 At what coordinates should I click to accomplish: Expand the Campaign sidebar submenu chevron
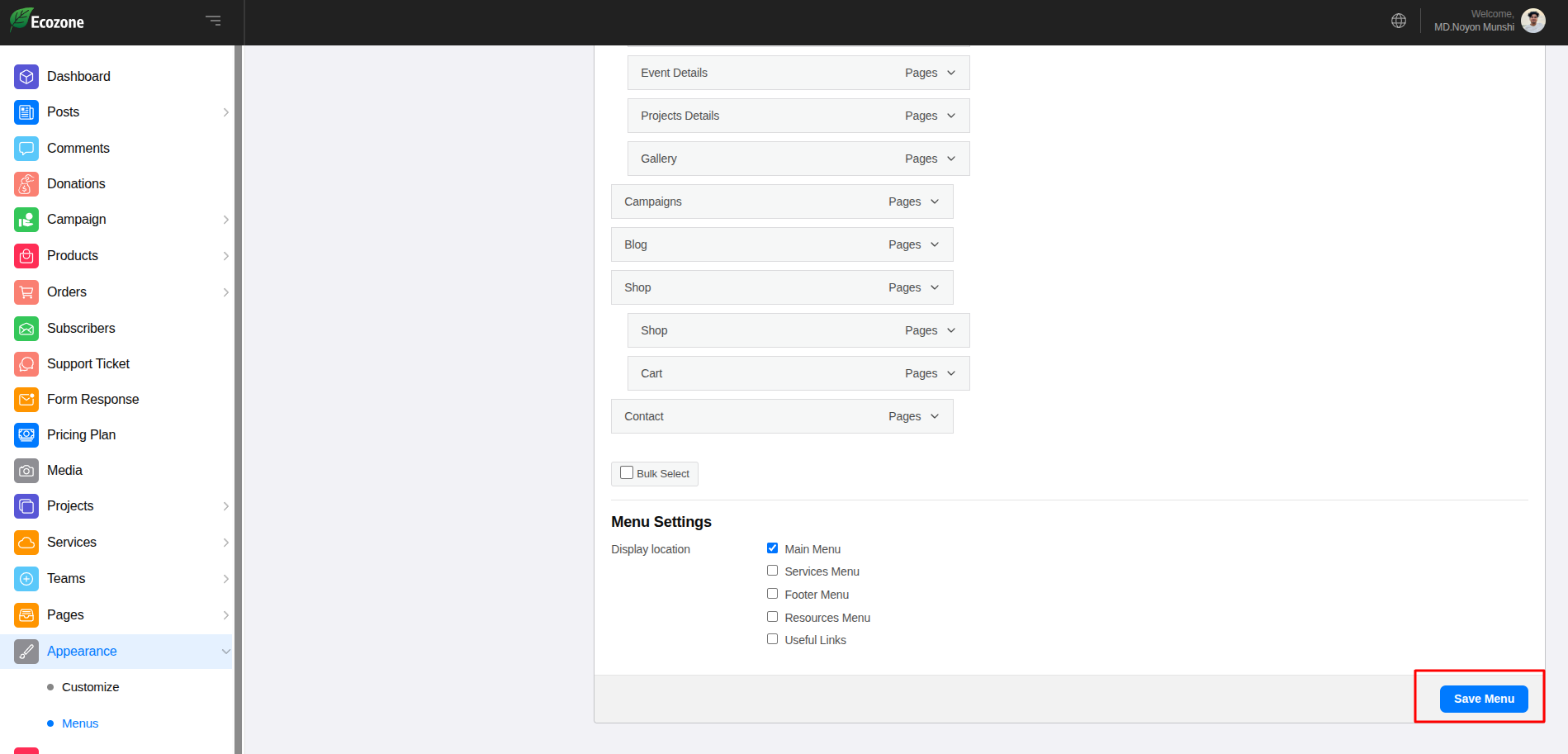pos(225,220)
